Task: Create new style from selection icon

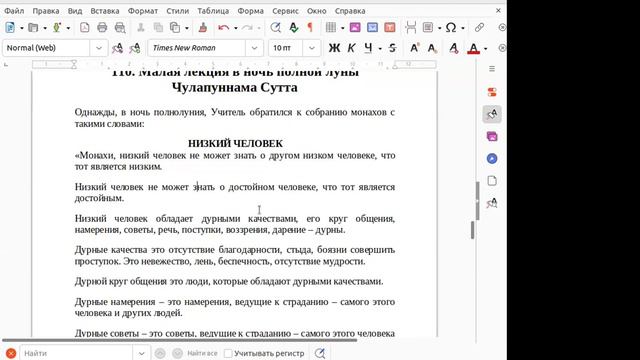Action: [x=135, y=48]
